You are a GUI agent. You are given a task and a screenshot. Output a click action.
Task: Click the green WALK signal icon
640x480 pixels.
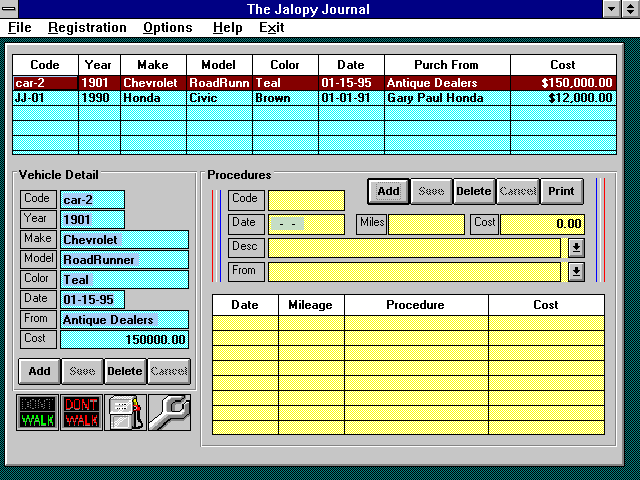(37, 412)
